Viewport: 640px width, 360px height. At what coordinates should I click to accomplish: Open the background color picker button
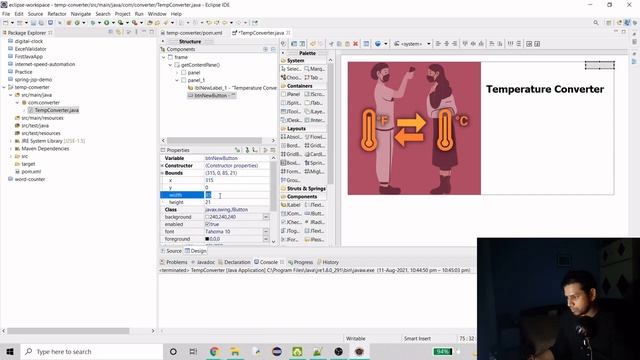click(x=266, y=217)
